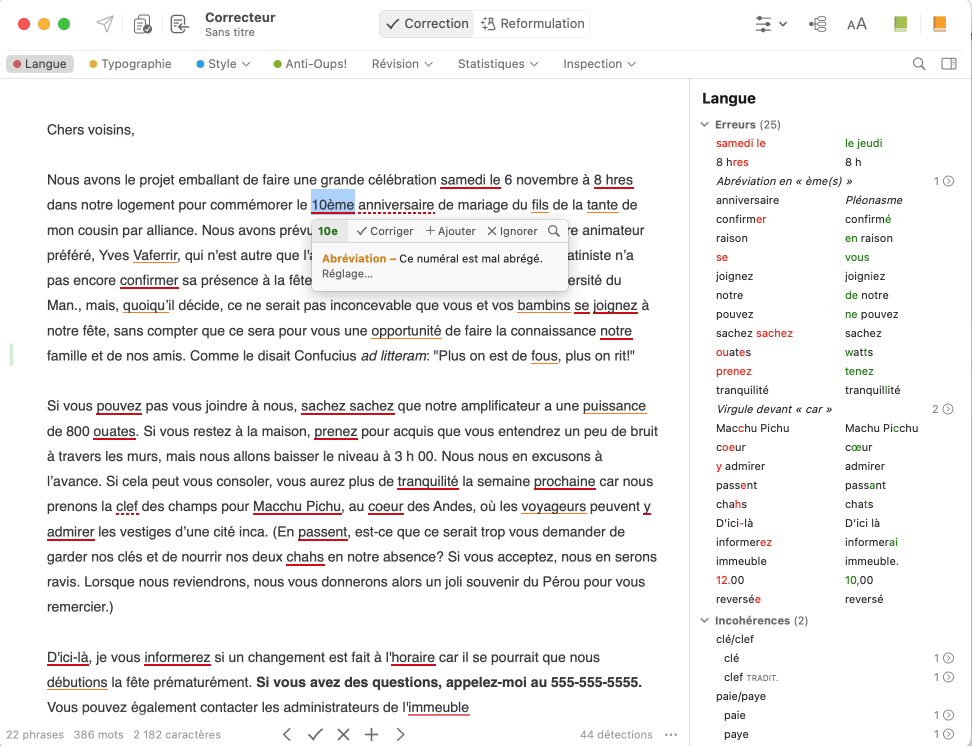The image size is (972, 746).
Task: Toggle the sidebar panel visibility icon
Action: click(949, 64)
